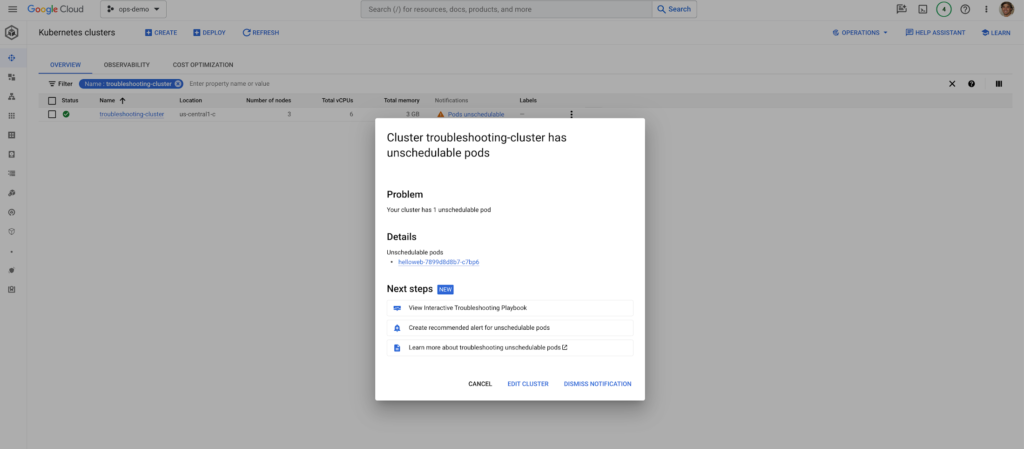Open the hamburger navigation menu

[x=12, y=9]
